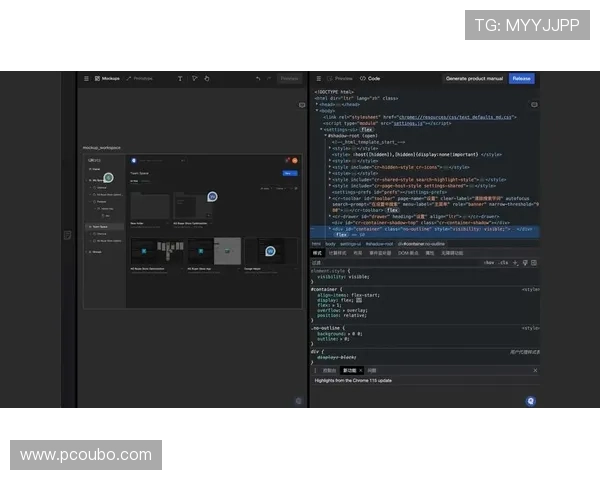
Task: Collapse the #shadow-root (open) node
Action: pos(326,135)
